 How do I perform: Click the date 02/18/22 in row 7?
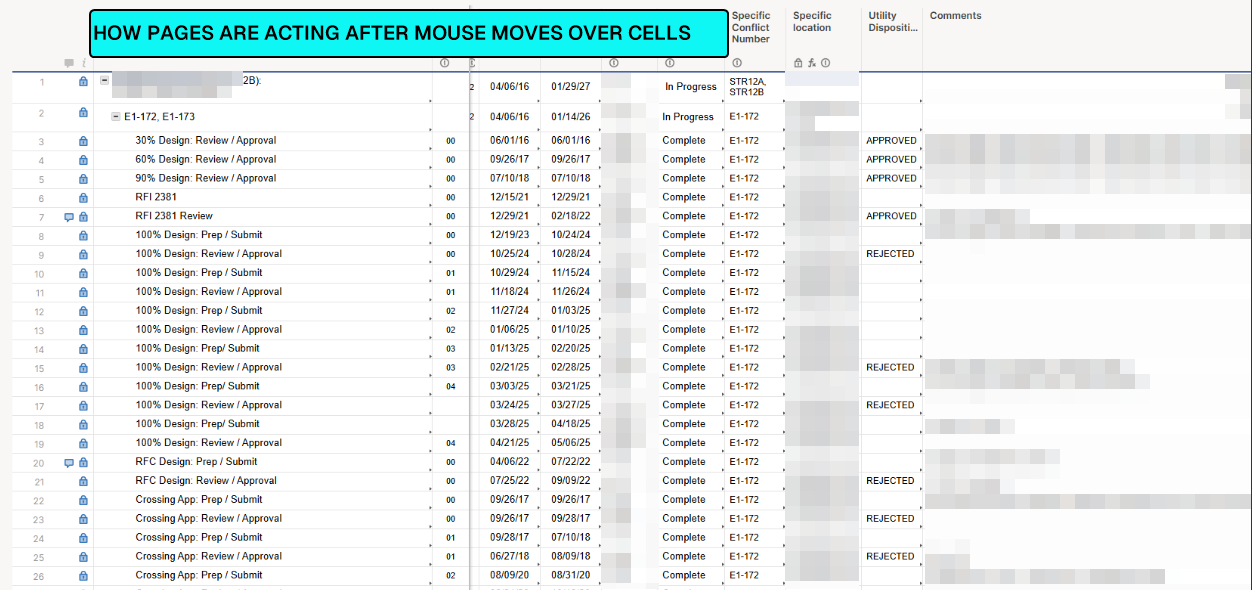point(571,216)
